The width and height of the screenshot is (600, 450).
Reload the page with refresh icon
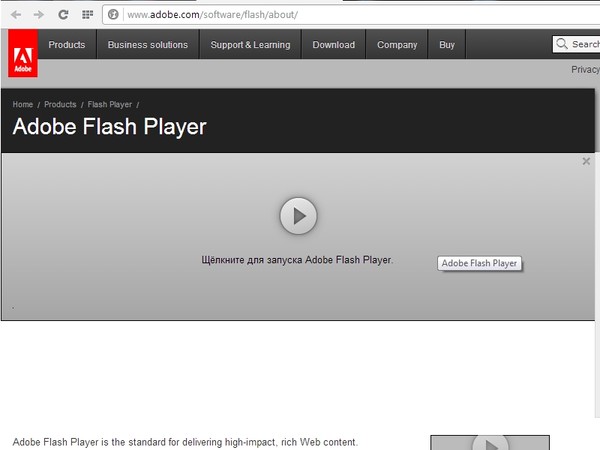[63, 15]
